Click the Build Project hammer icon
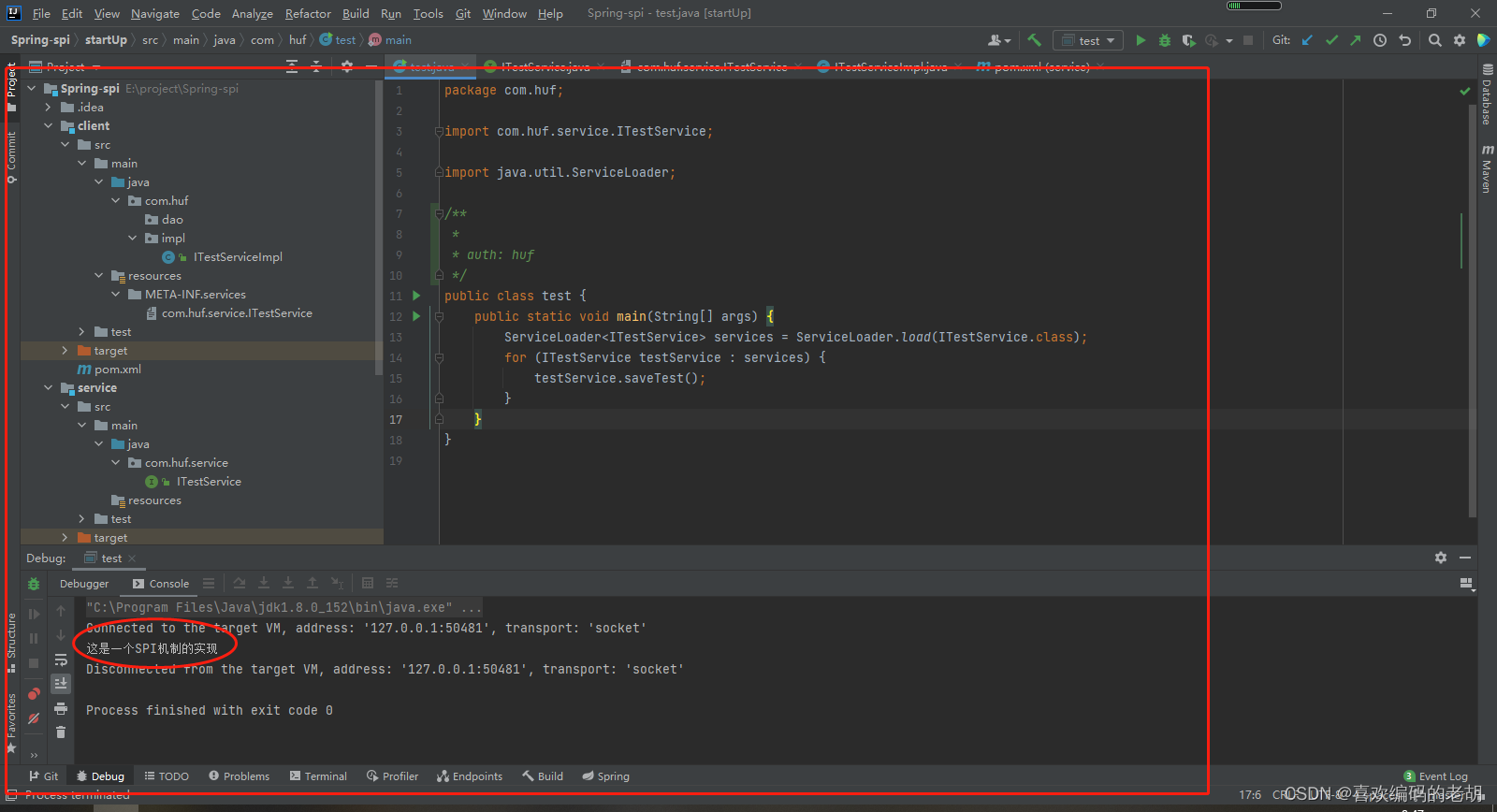Screen dimensions: 1497x812 pyautogui.click(x=1034, y=40)
